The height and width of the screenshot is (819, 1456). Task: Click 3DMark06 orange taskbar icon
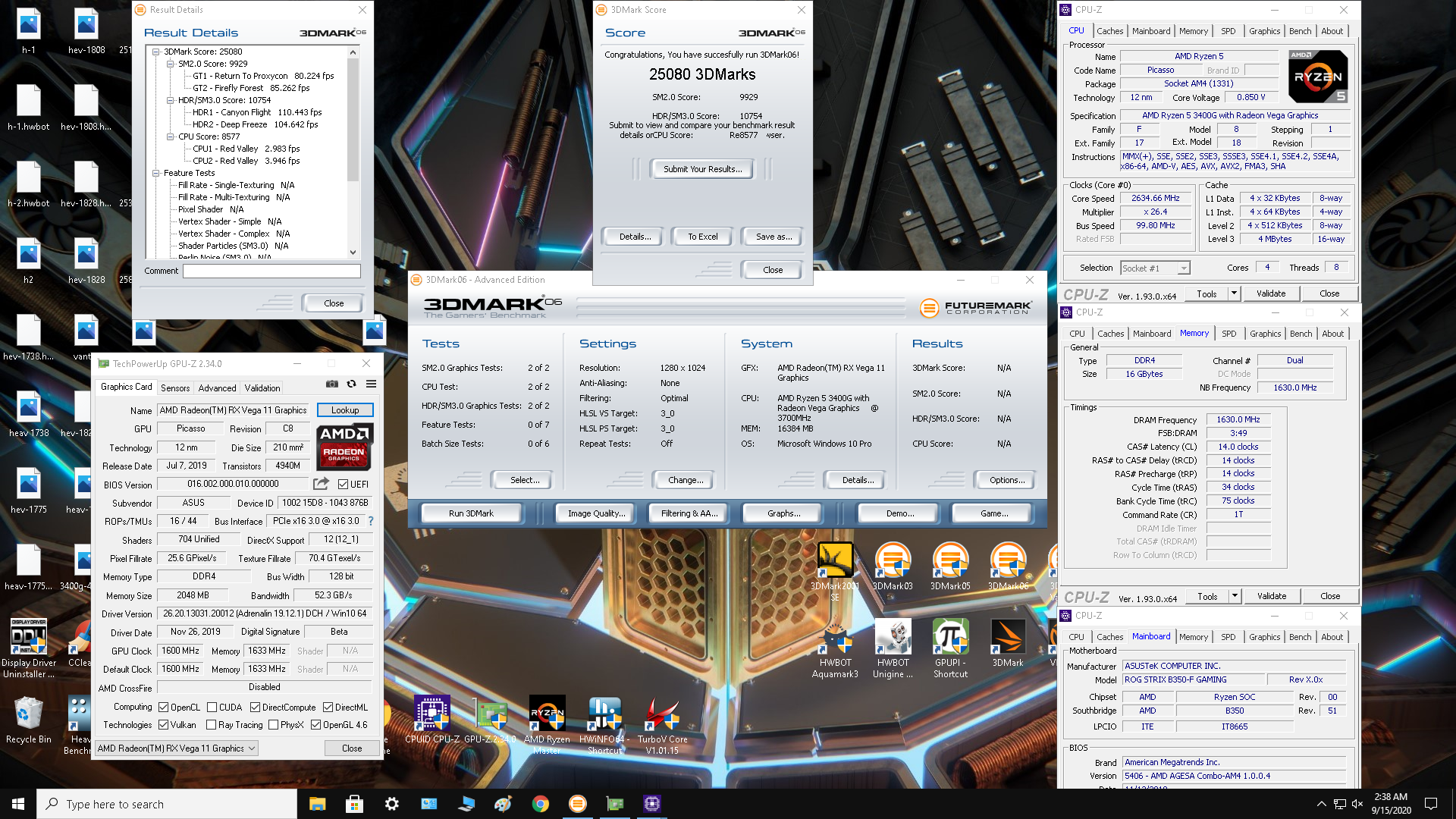coord(578,804)
